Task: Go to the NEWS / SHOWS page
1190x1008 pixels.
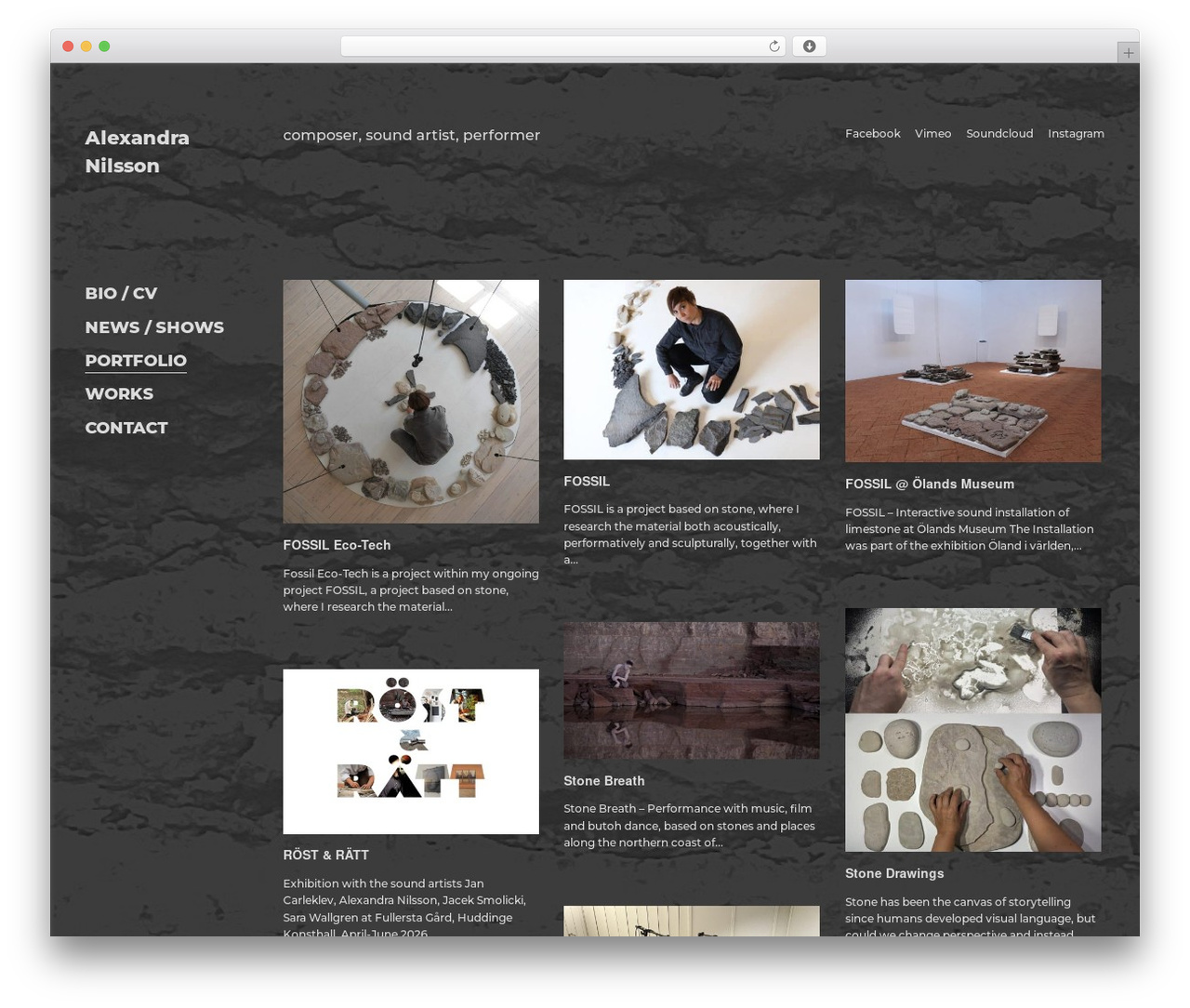Action: click(x=154, y=327)
